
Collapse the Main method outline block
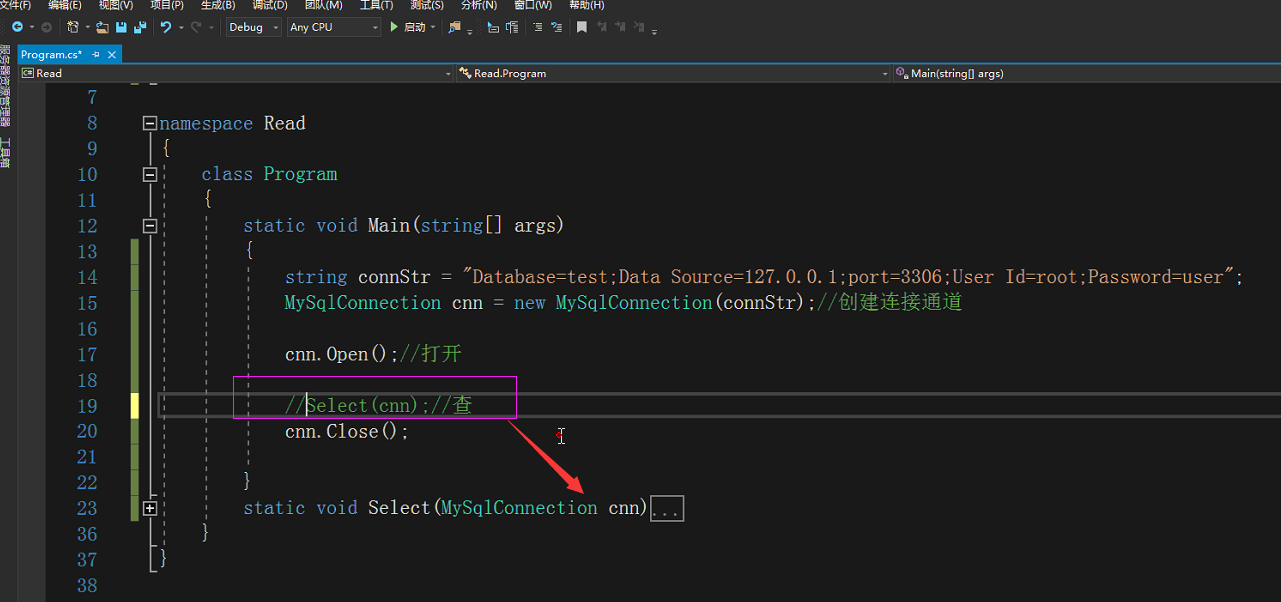point(150,226)
